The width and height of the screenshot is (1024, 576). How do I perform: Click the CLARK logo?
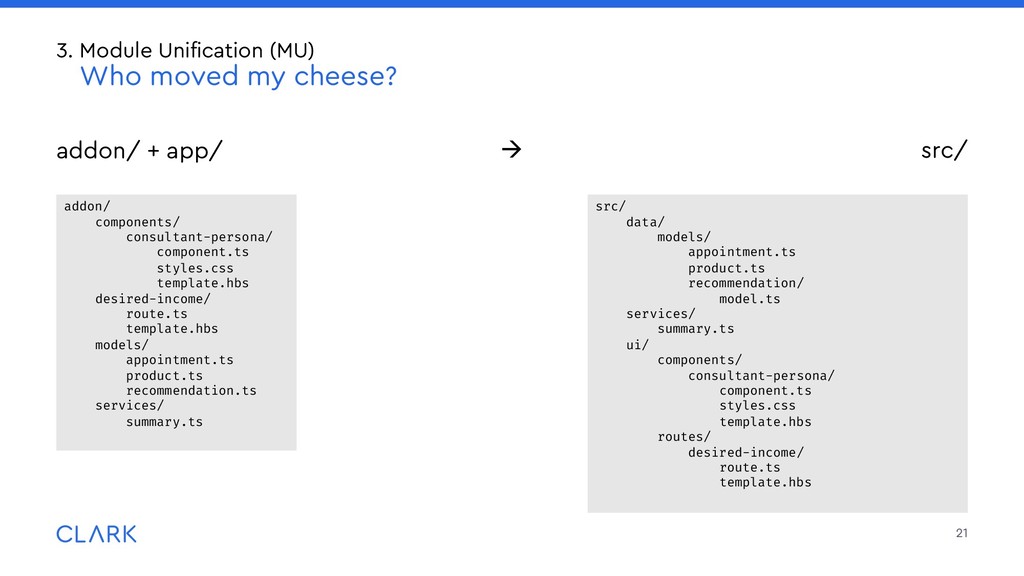tap(96, 534)
